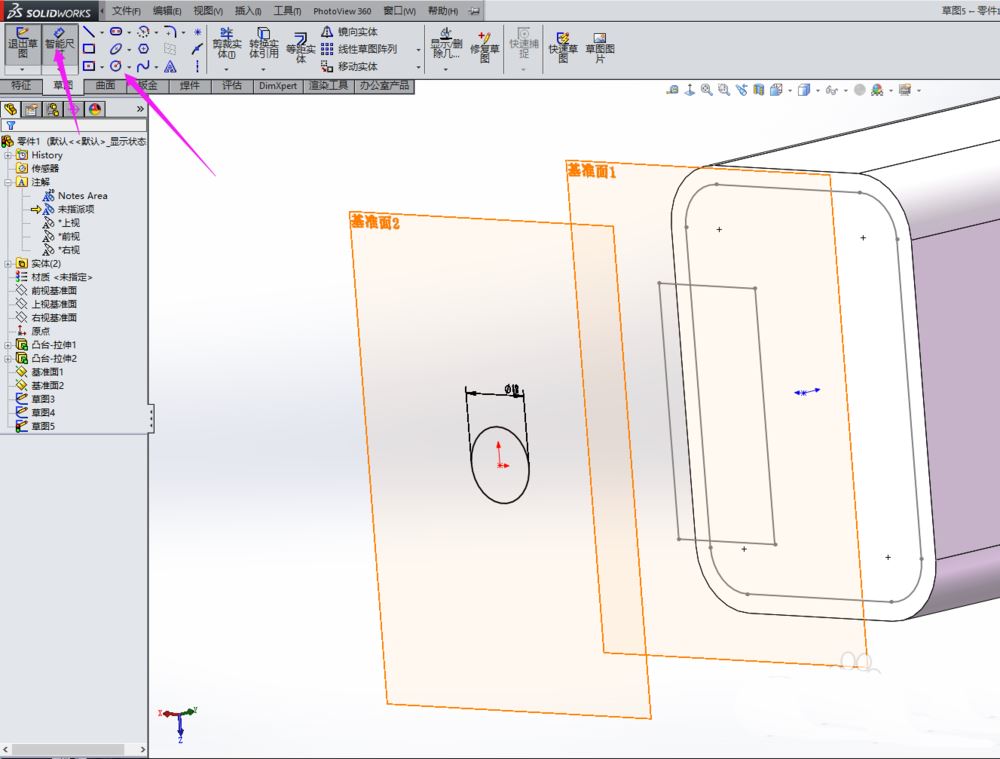Open Display/Delete Relations (显示/删除几何关系)

(446, 43)
